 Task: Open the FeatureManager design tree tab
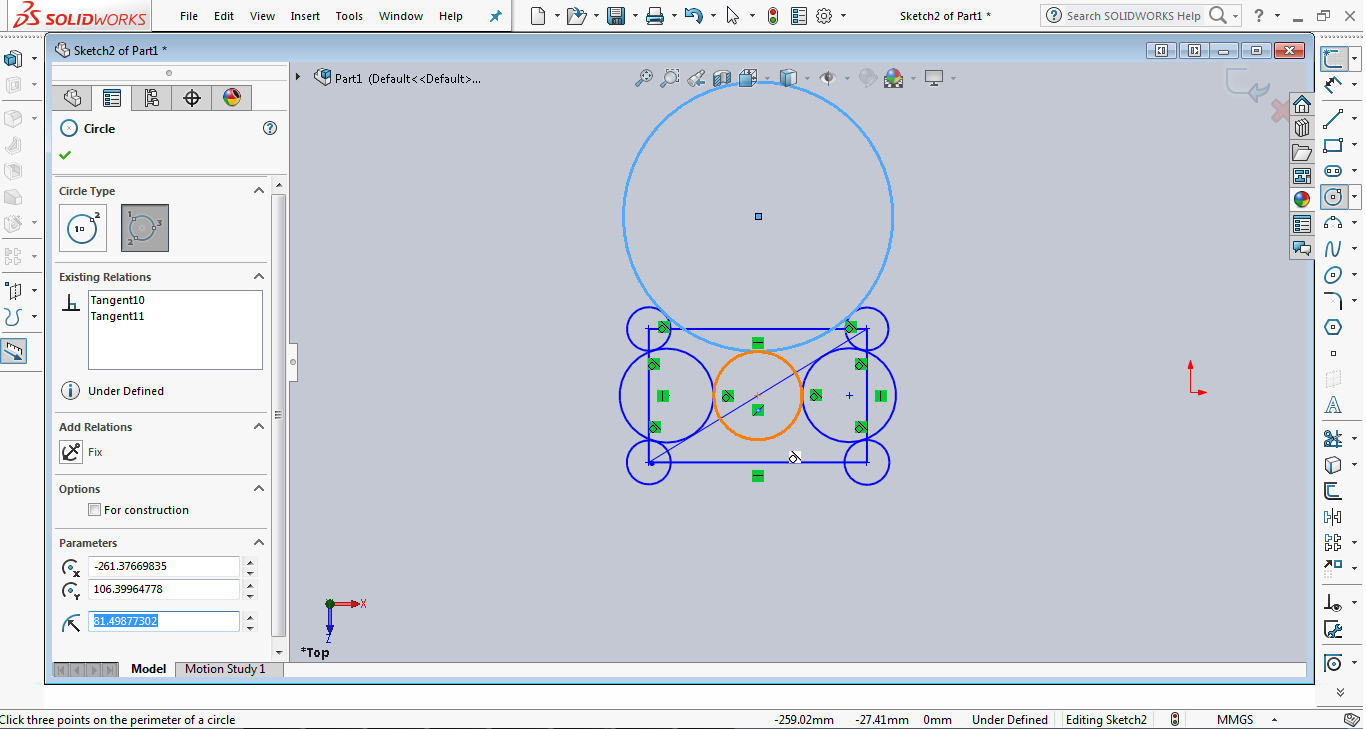click(x=72, y=97)
